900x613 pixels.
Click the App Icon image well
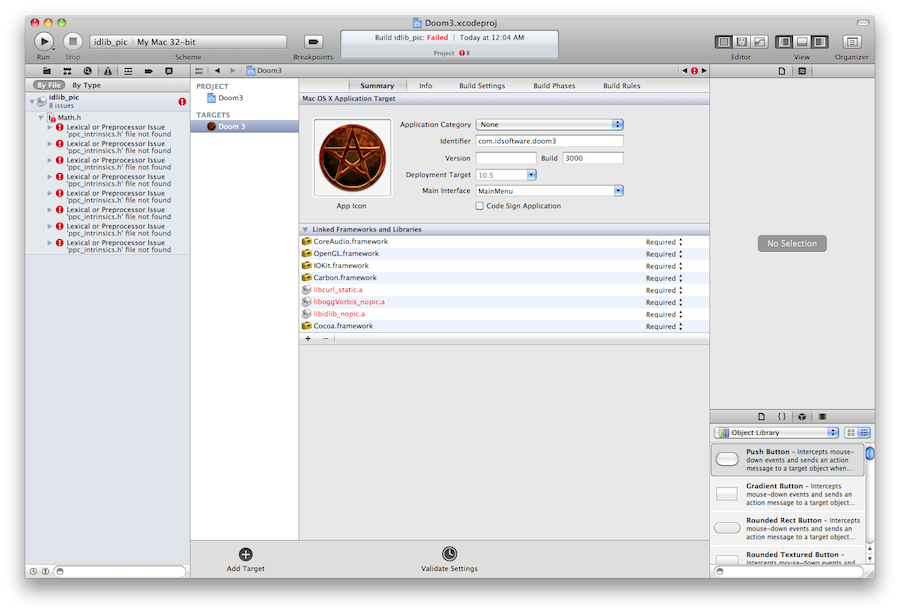[x=352, y=158]
